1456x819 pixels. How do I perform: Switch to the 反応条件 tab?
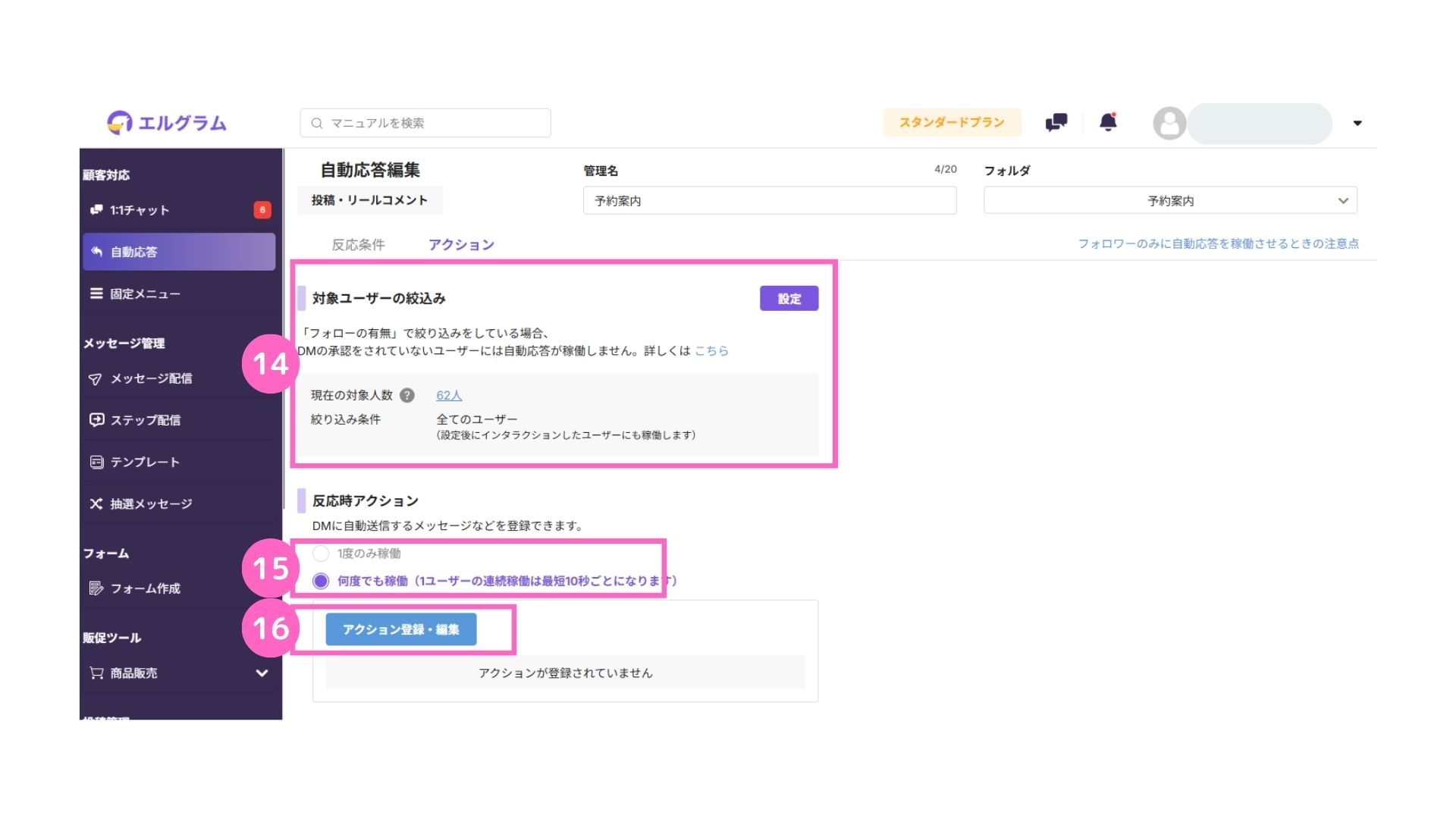coord(358,245)
